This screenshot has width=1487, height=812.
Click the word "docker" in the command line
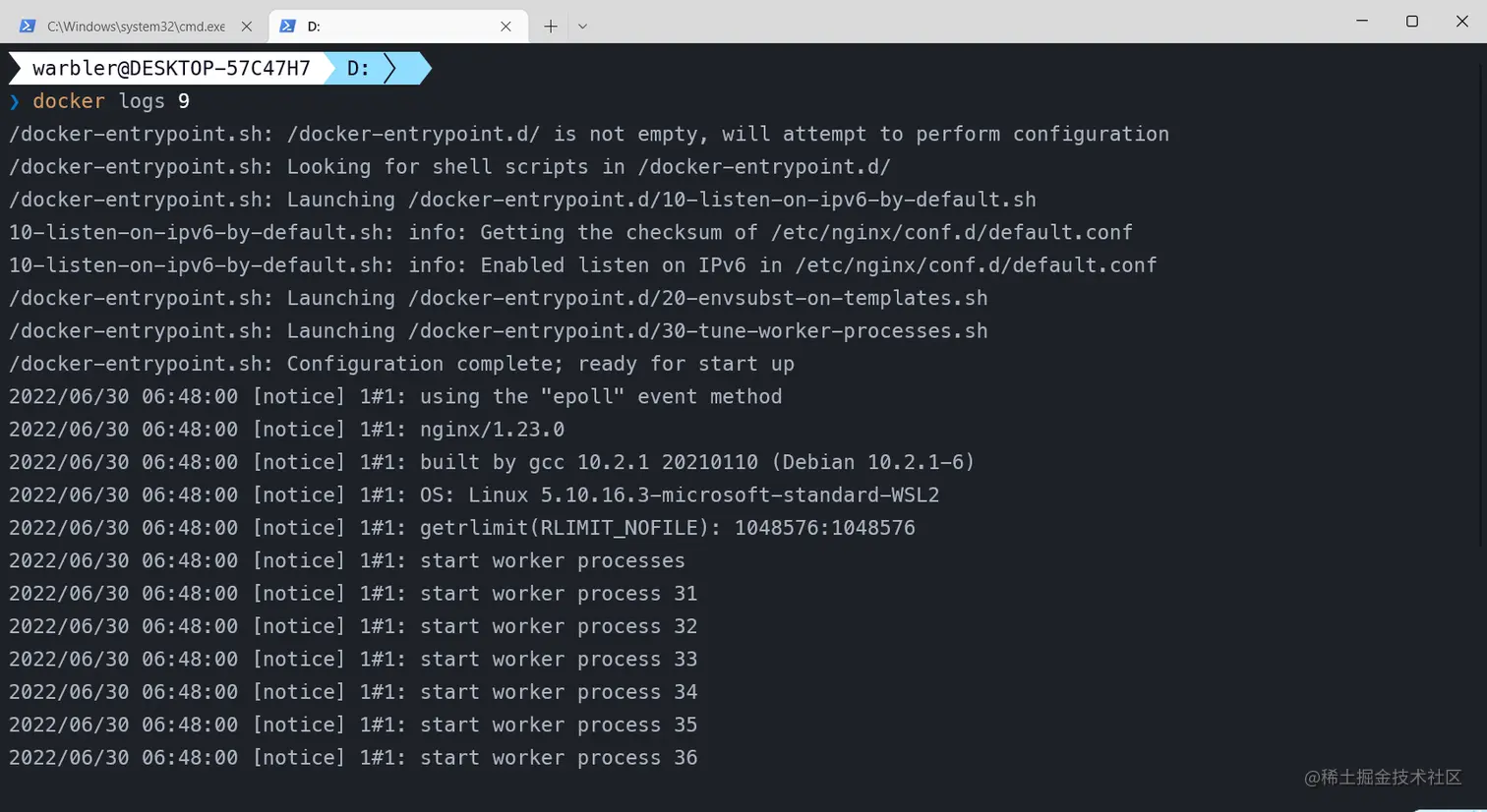point(69,101)
